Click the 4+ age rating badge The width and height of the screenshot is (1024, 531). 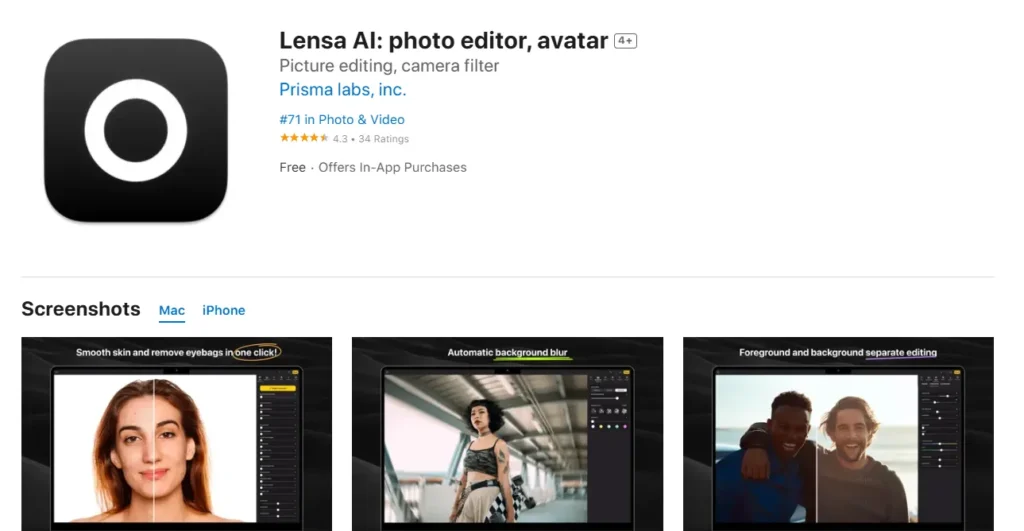click(625, 40)
